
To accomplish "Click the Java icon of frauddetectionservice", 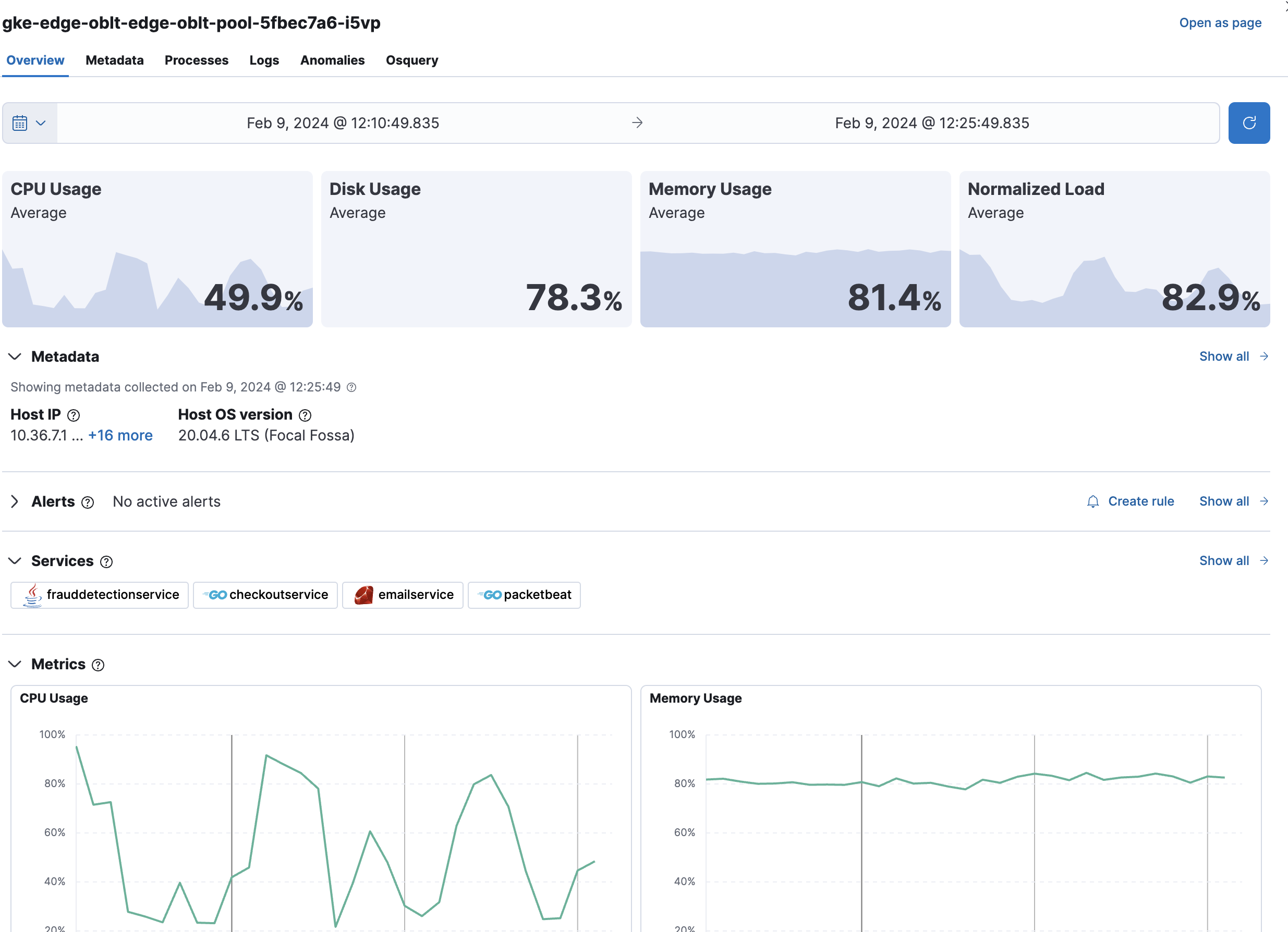I will (x=32, y=595).
